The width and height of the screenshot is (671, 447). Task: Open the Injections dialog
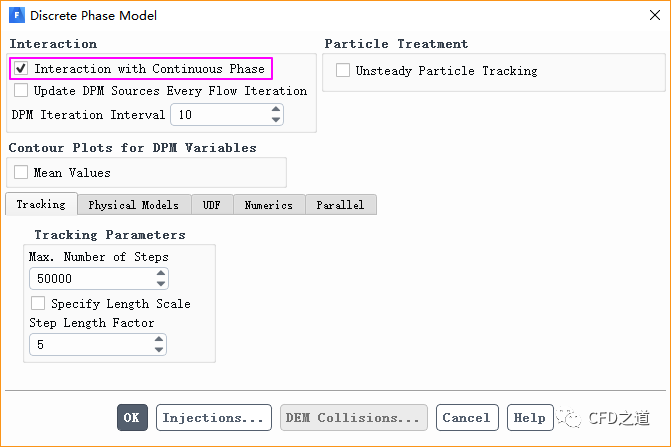click(x=213, y=417)
